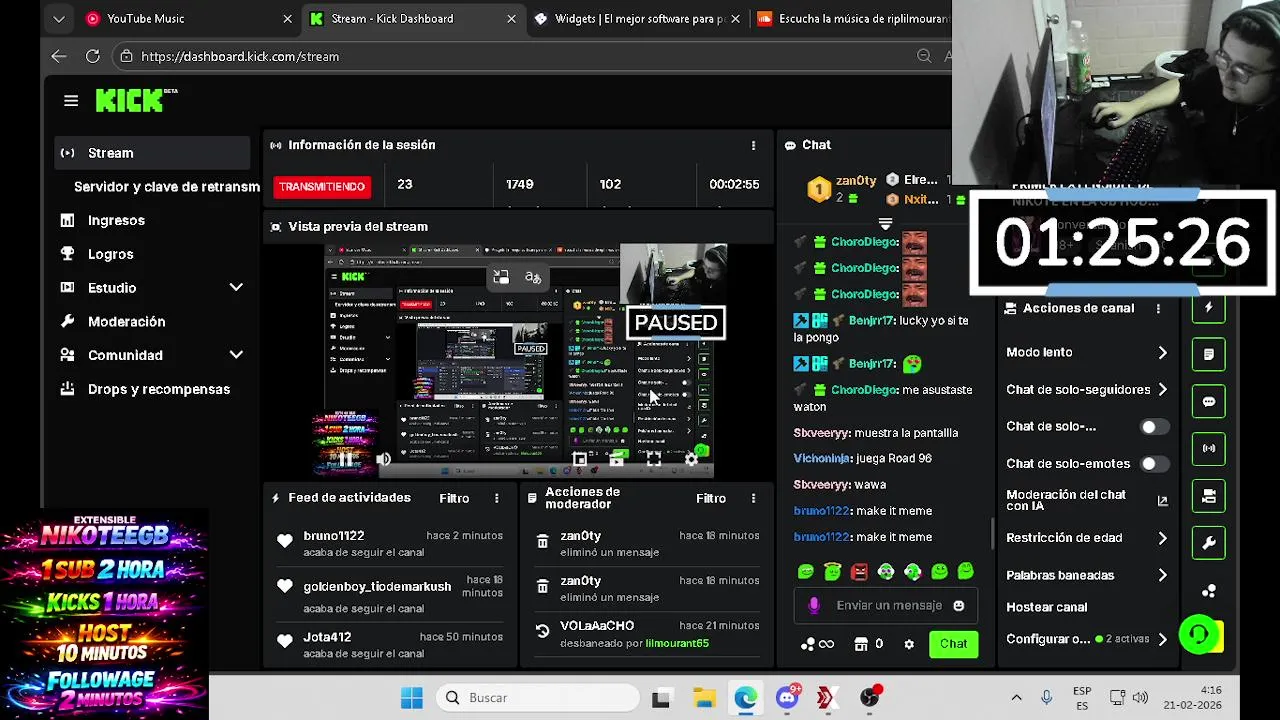Image resolution: width=1280 pixels, height=720 pixels.
Task: Click the Enviar un mensaje field
Action: click(x=886, y=606)
